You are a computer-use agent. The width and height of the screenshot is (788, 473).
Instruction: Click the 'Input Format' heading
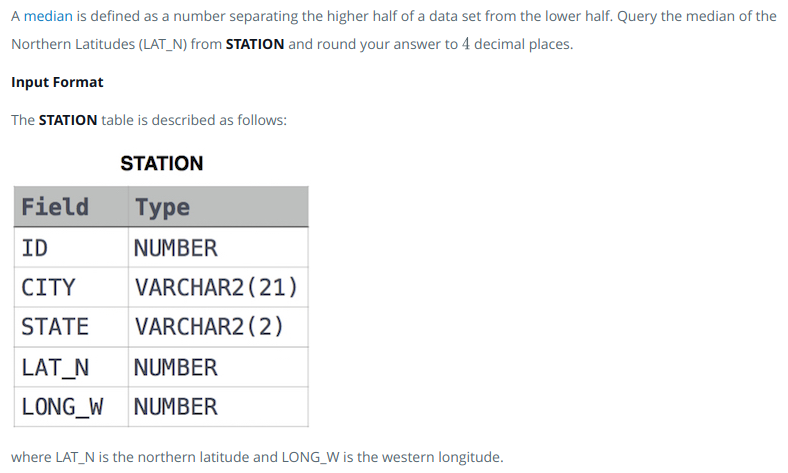pos(57,82)
